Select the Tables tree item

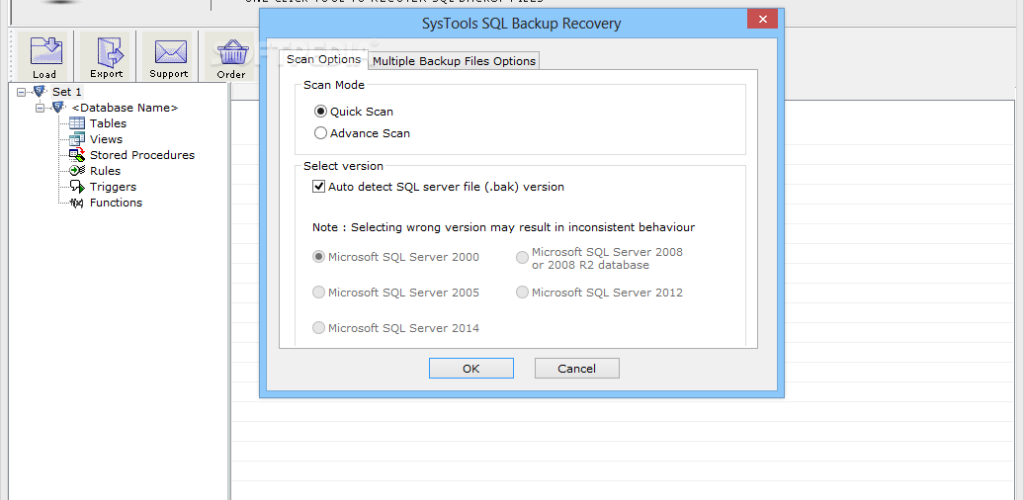[x=108, y=123]
